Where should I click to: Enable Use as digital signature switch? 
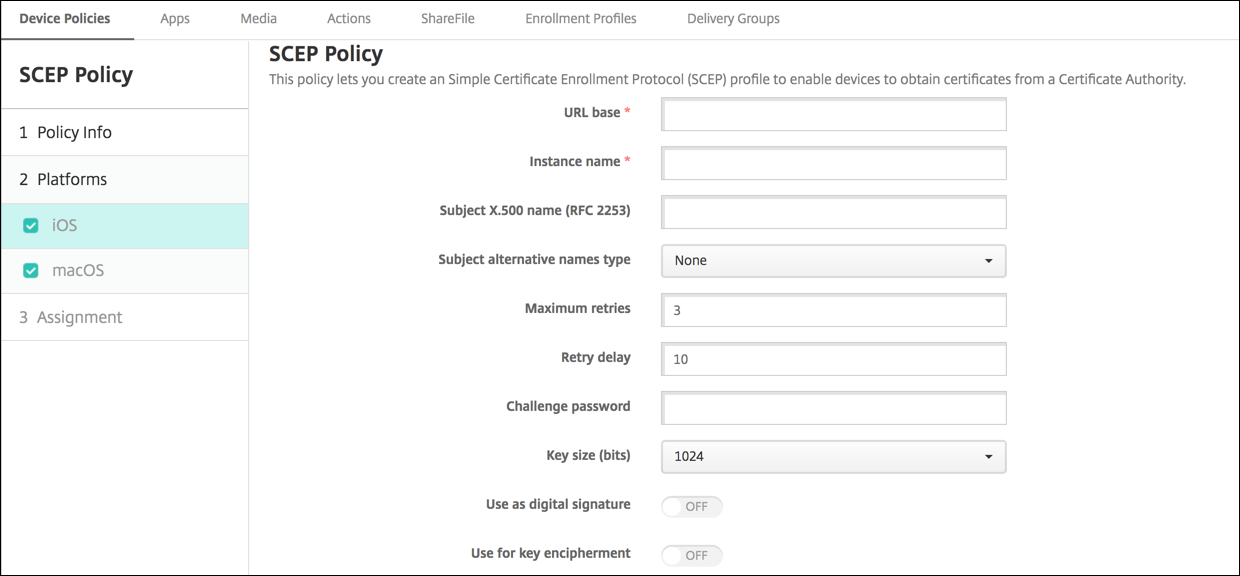pyautogui.click(x=692, y=506)
